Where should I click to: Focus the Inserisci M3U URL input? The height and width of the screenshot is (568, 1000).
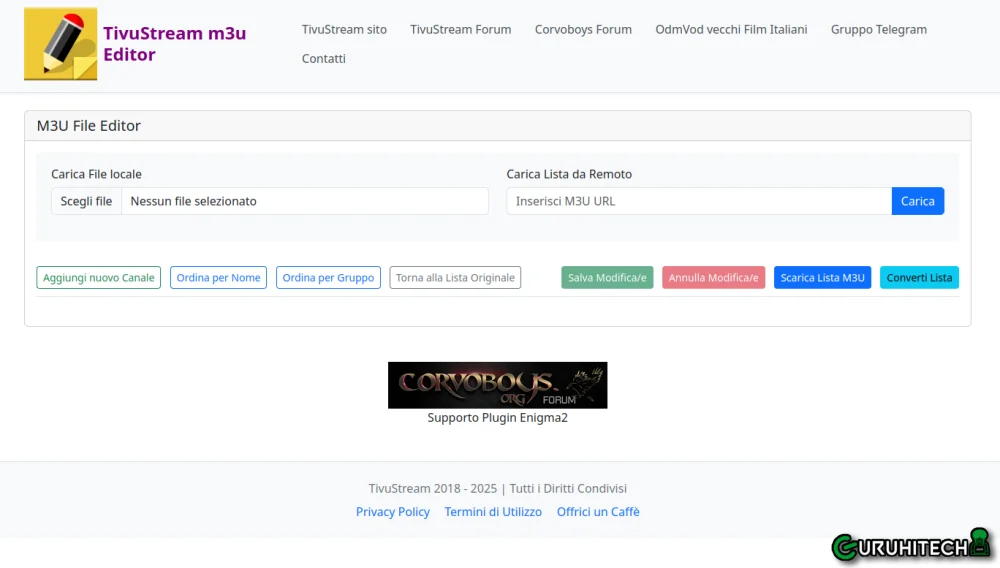(x=699, y=201)
